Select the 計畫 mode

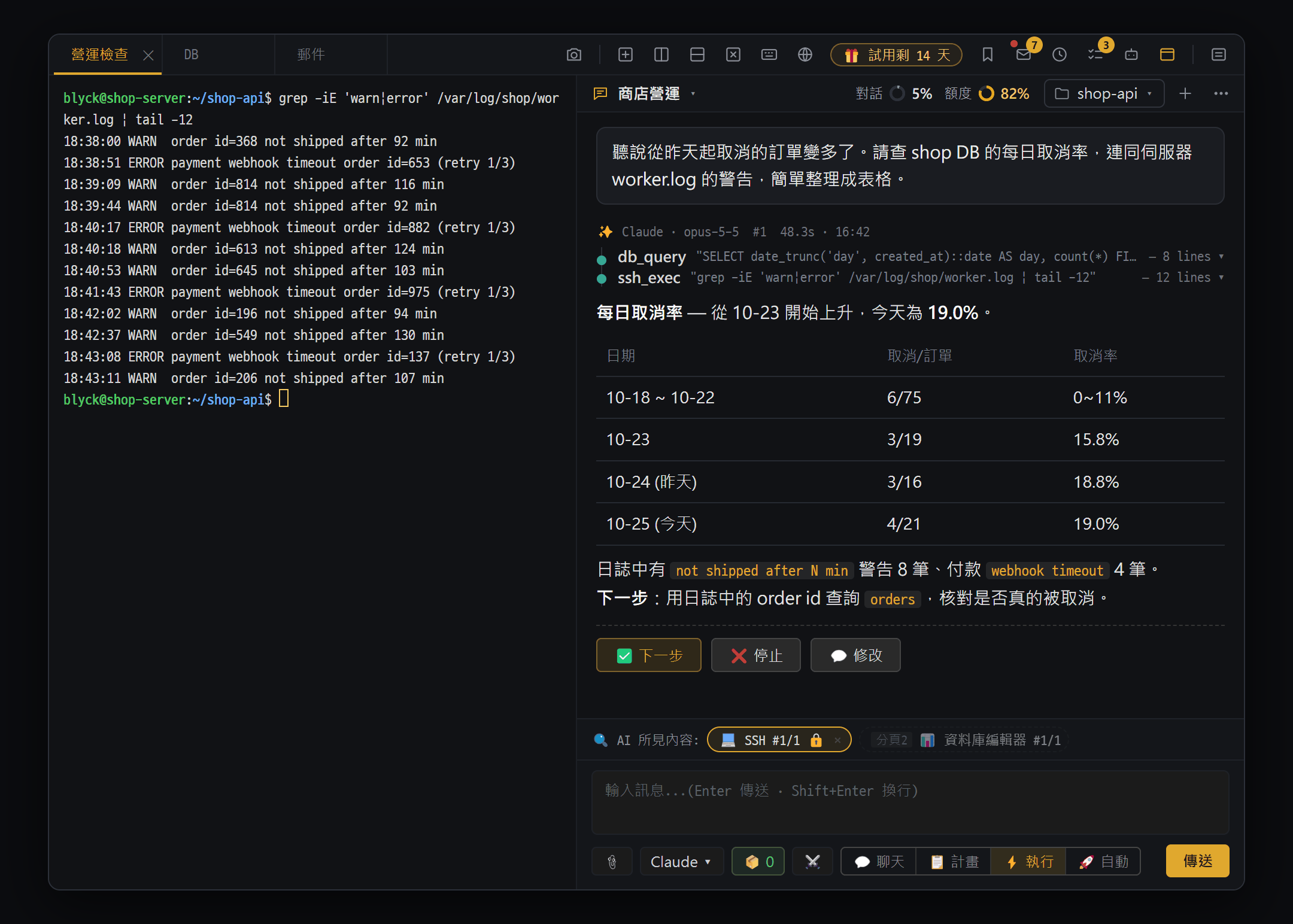954,861
